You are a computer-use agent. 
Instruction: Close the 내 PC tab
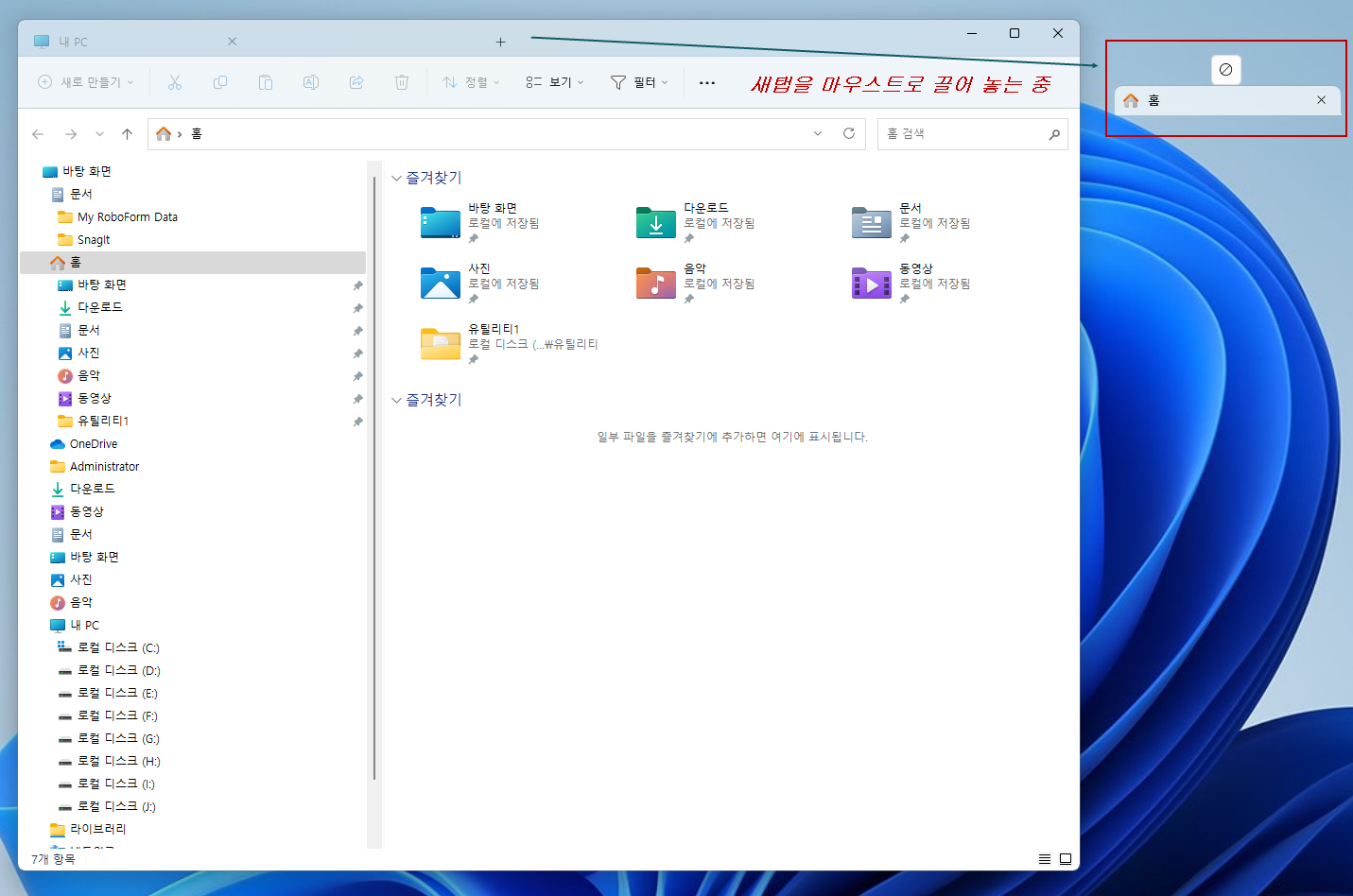pos(233,42)
